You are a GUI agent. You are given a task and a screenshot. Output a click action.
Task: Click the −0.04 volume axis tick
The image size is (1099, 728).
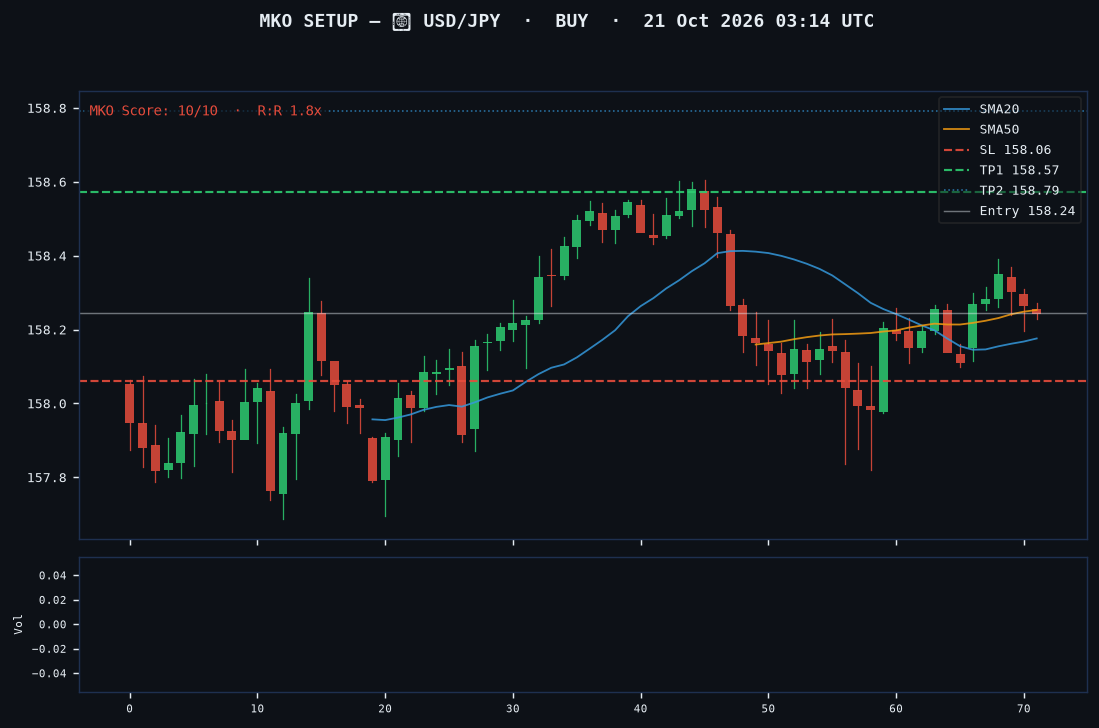[49, 673]
